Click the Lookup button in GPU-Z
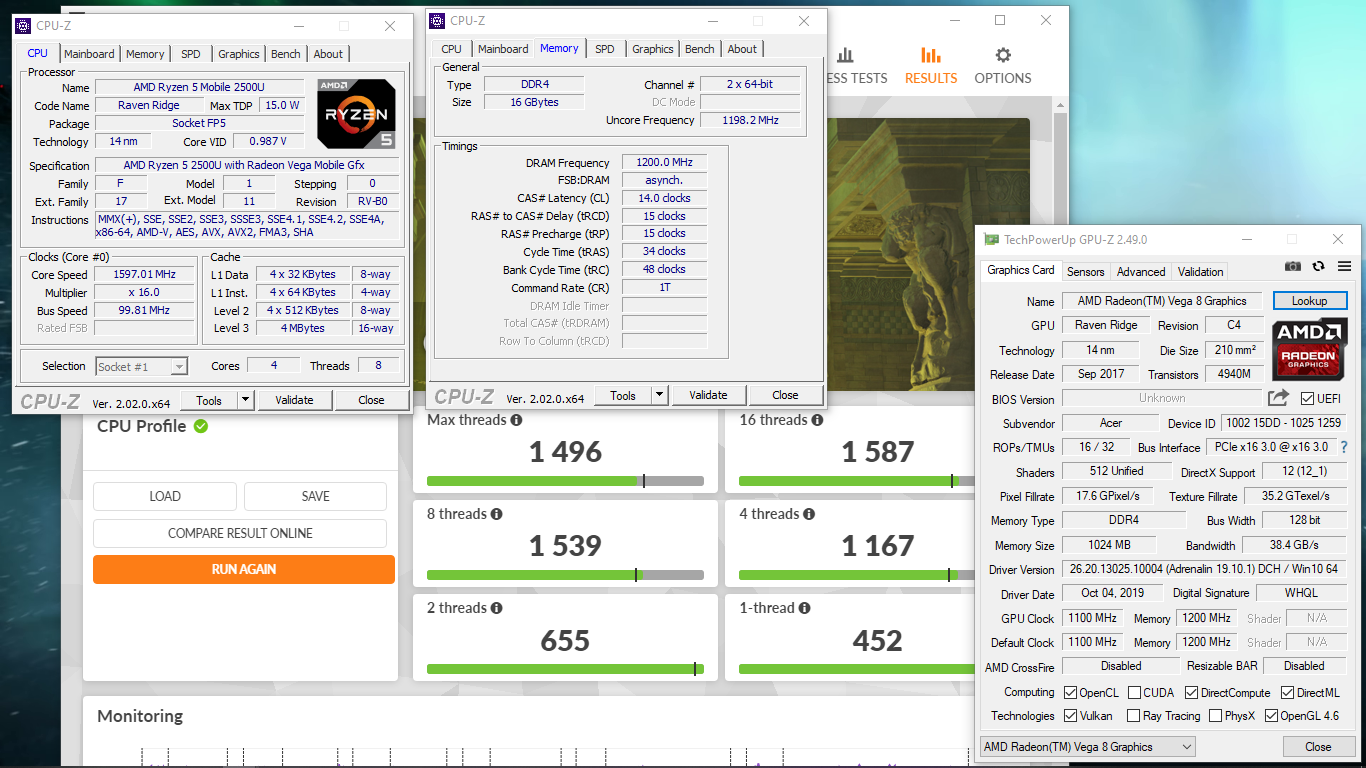The width and height of the screenshot is (1366, 768). pos(1309,301)
